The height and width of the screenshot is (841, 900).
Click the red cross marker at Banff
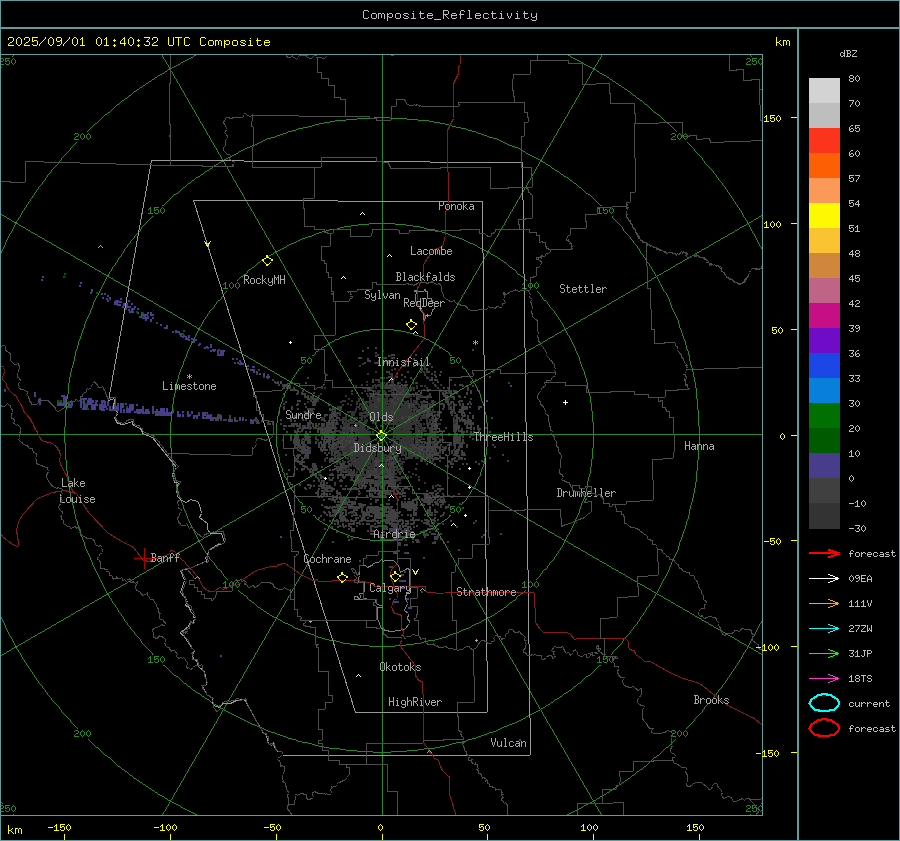143,558
